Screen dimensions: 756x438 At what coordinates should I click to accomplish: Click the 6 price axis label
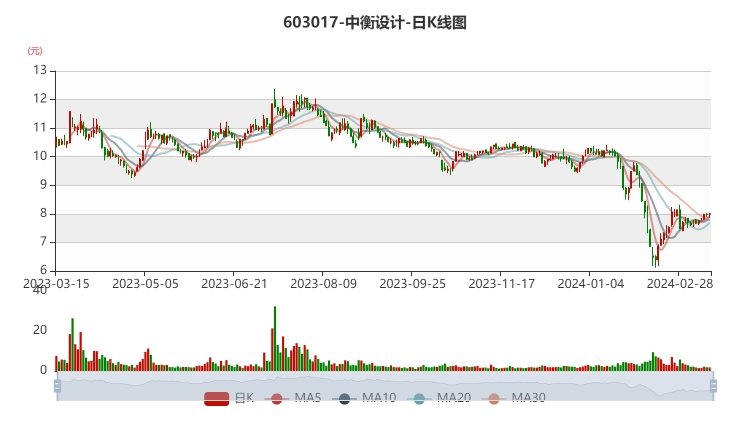coord(43,270)
